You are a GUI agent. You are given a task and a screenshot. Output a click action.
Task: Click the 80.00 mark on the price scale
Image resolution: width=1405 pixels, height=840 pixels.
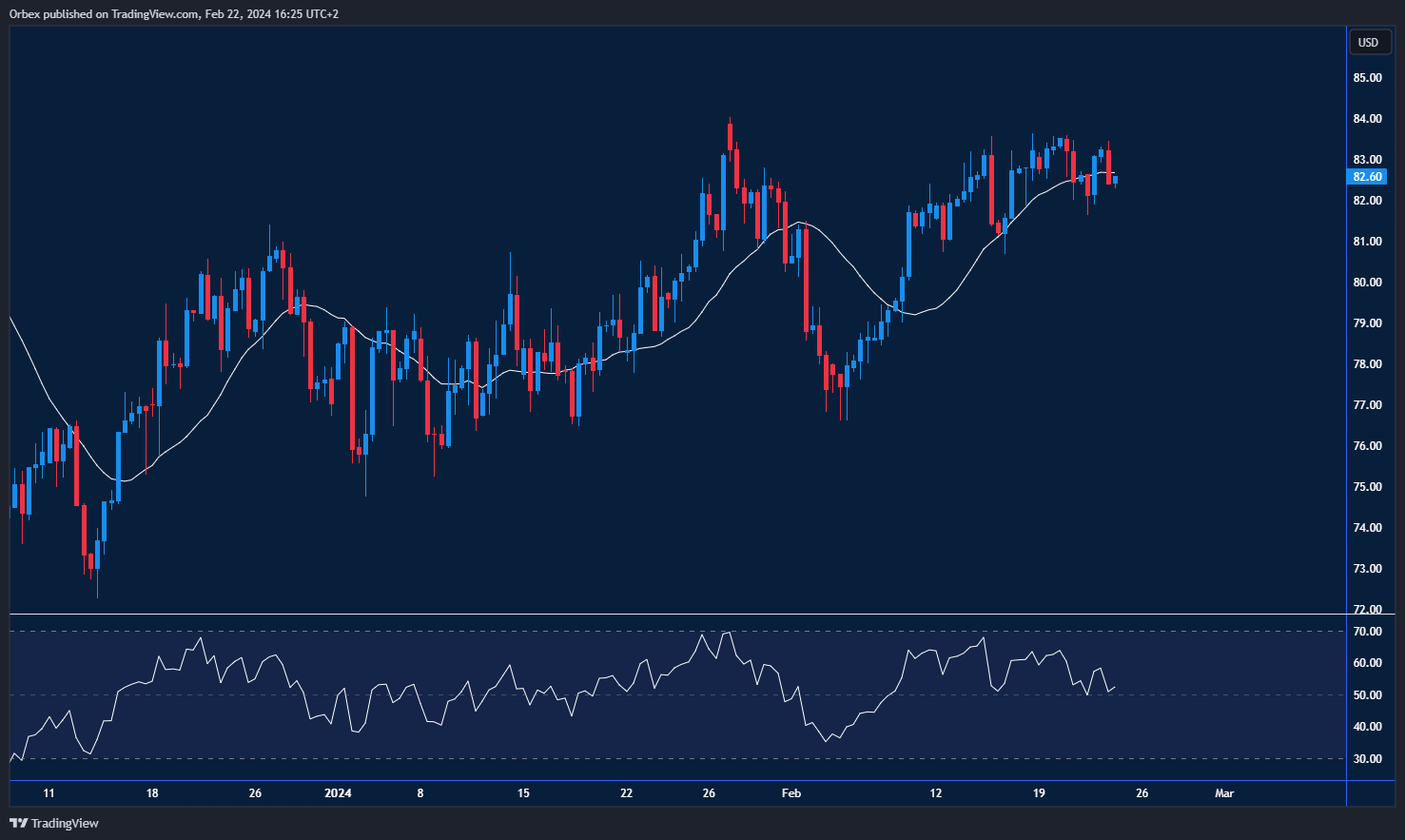[x=1367, y=283]
